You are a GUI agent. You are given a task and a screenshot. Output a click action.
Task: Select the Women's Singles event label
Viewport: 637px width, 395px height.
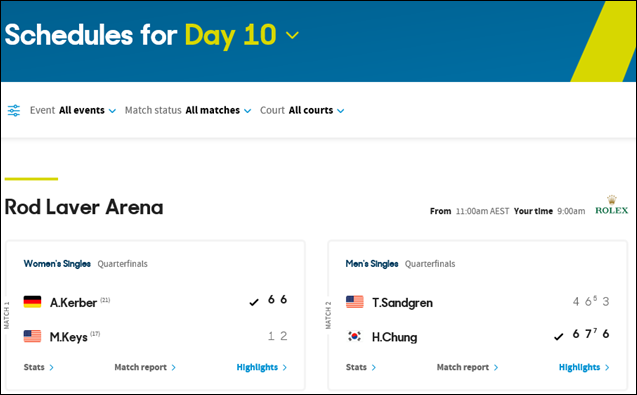pos(57,264)
